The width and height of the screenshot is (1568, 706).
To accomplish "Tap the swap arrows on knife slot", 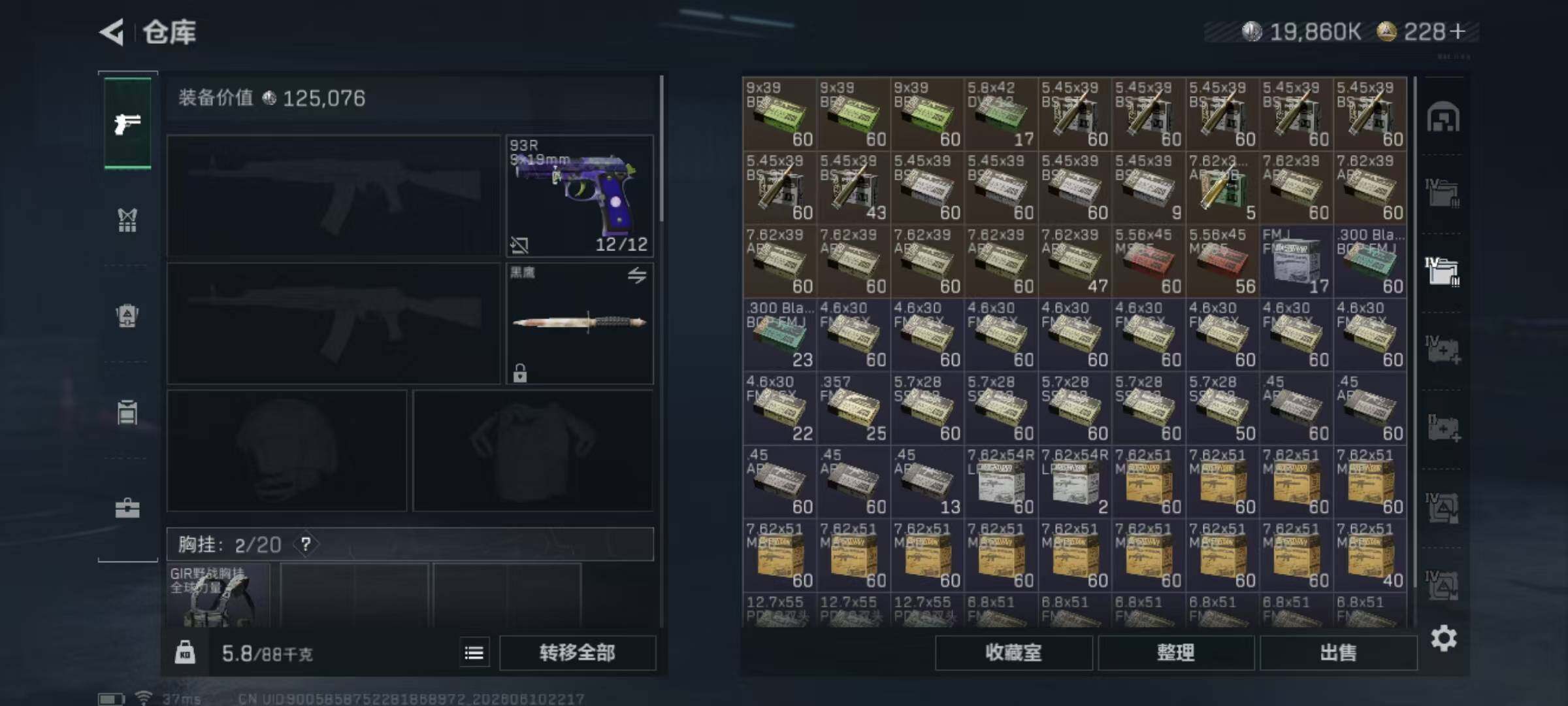I will 637,275.
